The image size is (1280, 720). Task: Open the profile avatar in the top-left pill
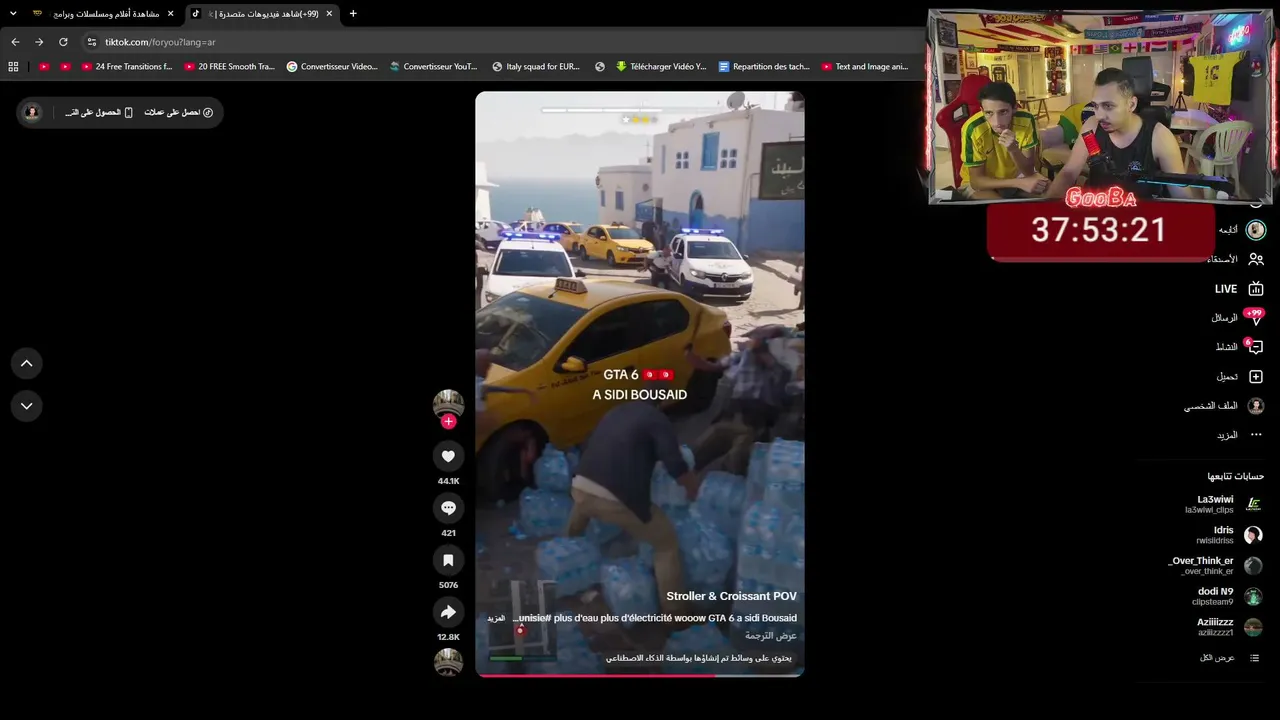click(32, 113)
